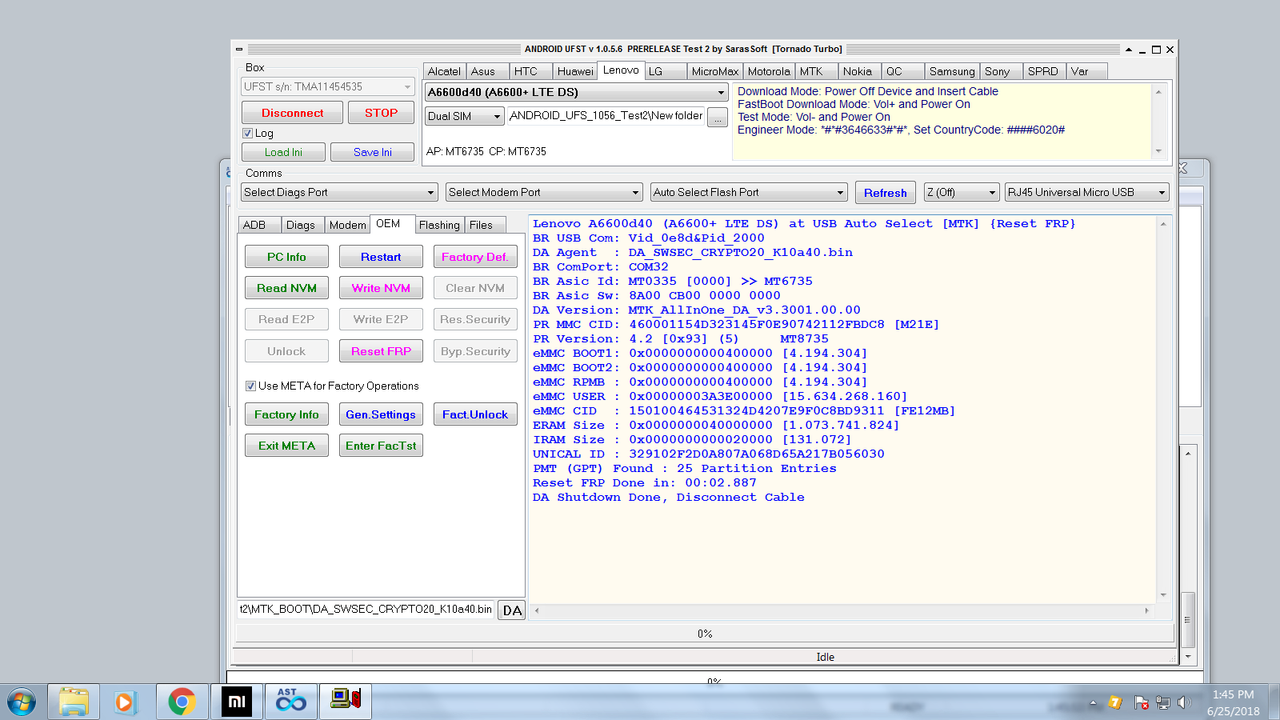The image size is (1280, 720).
Task: Click the Read NVM button
Action: 286,288
